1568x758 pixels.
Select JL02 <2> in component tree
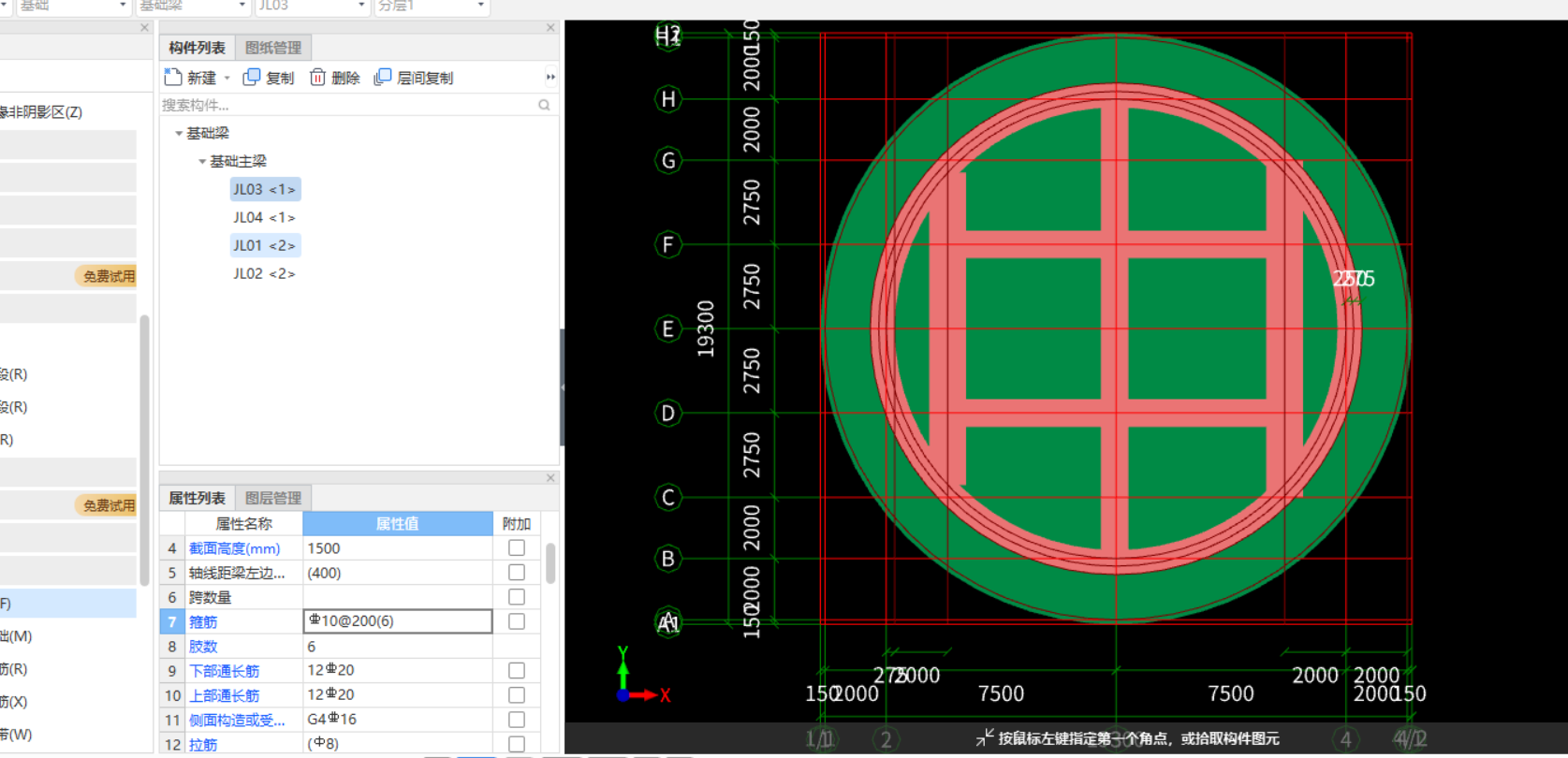click(265, 273)
